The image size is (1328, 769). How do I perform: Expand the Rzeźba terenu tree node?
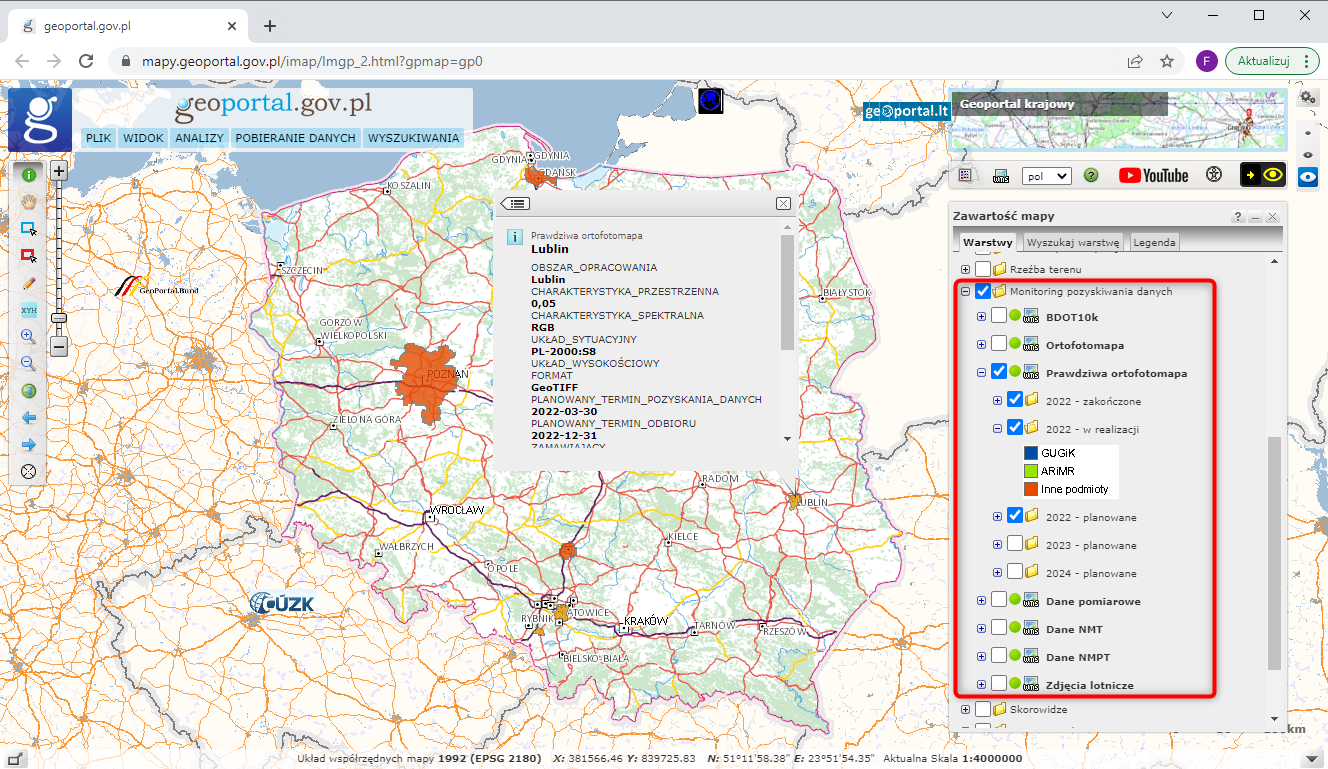tap(964, 268)
